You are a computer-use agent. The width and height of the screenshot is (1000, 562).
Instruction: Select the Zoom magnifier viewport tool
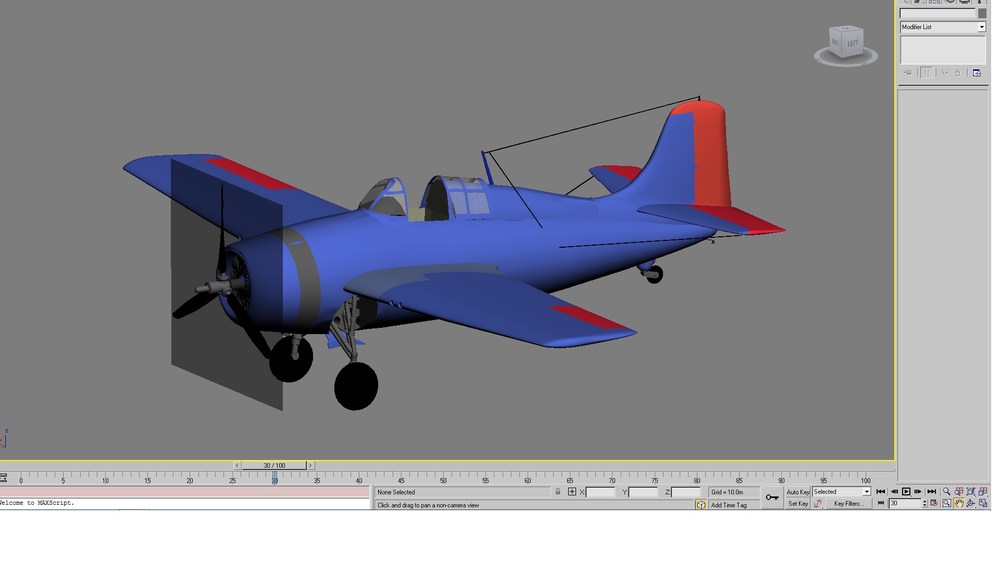(x=947, y=491)
